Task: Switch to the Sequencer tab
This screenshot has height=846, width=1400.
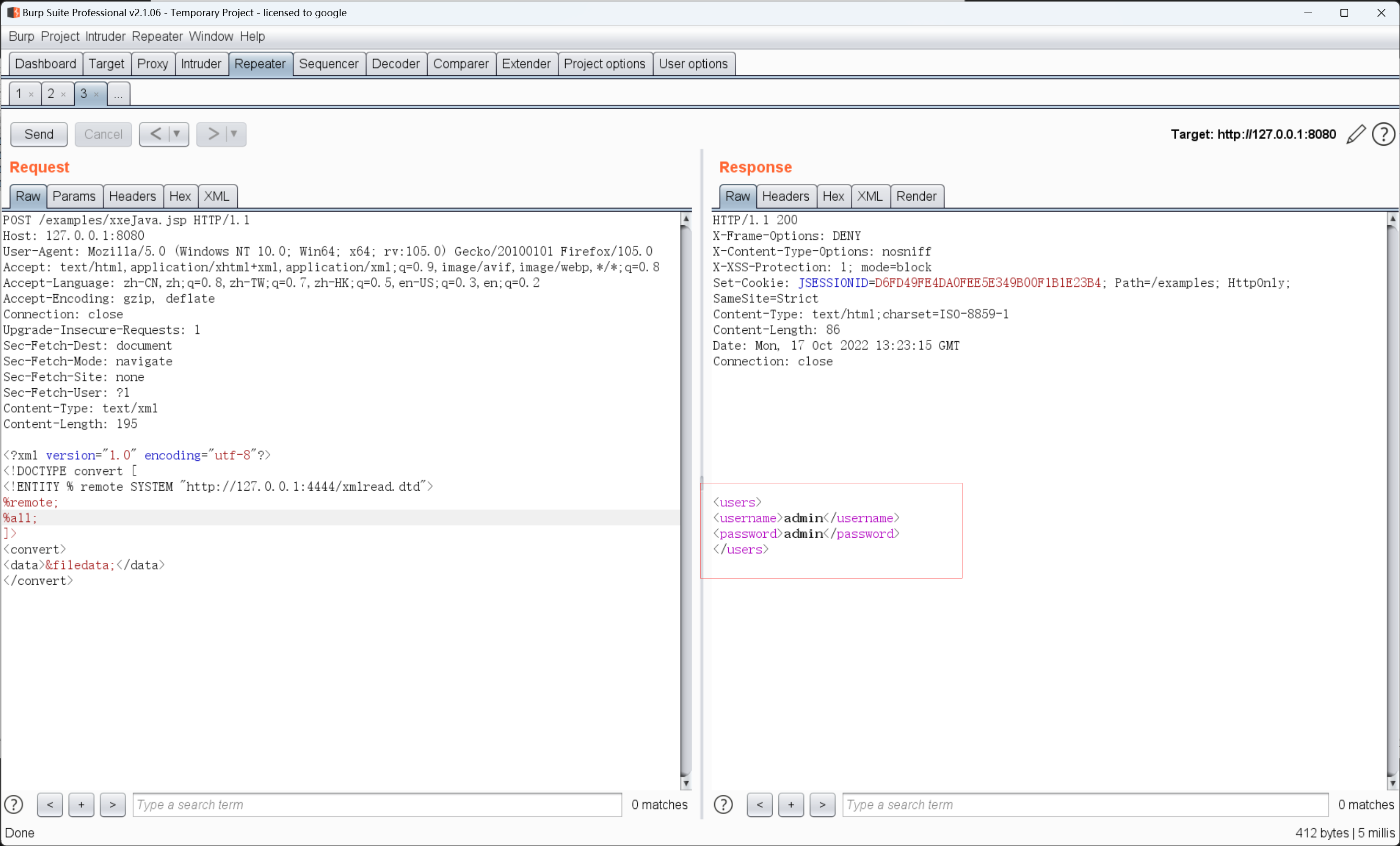Action: click(329, 64)
